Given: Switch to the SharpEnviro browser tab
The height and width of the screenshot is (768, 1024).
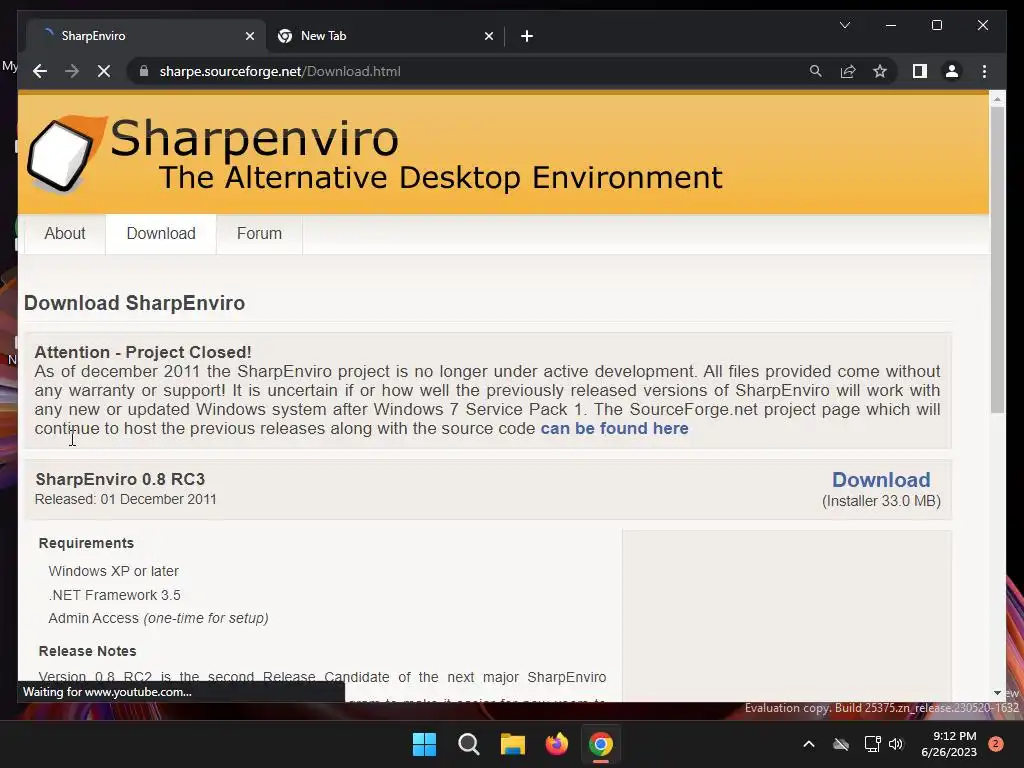Looking at the screenshot, I should point(146,36).
